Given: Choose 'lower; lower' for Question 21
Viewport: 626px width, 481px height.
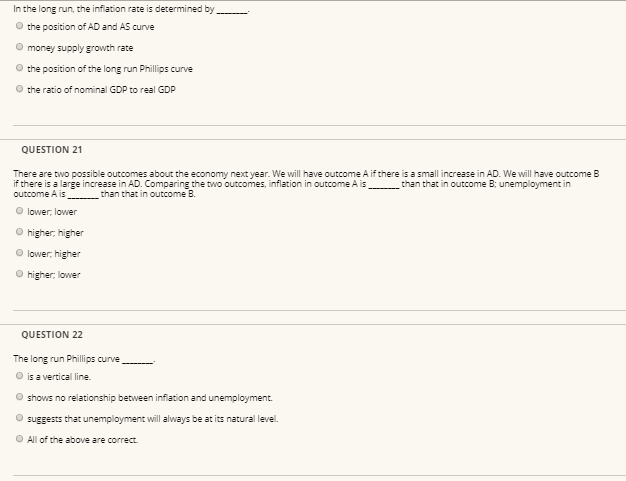Looking at the screenshot, I should tap(19, 211).
